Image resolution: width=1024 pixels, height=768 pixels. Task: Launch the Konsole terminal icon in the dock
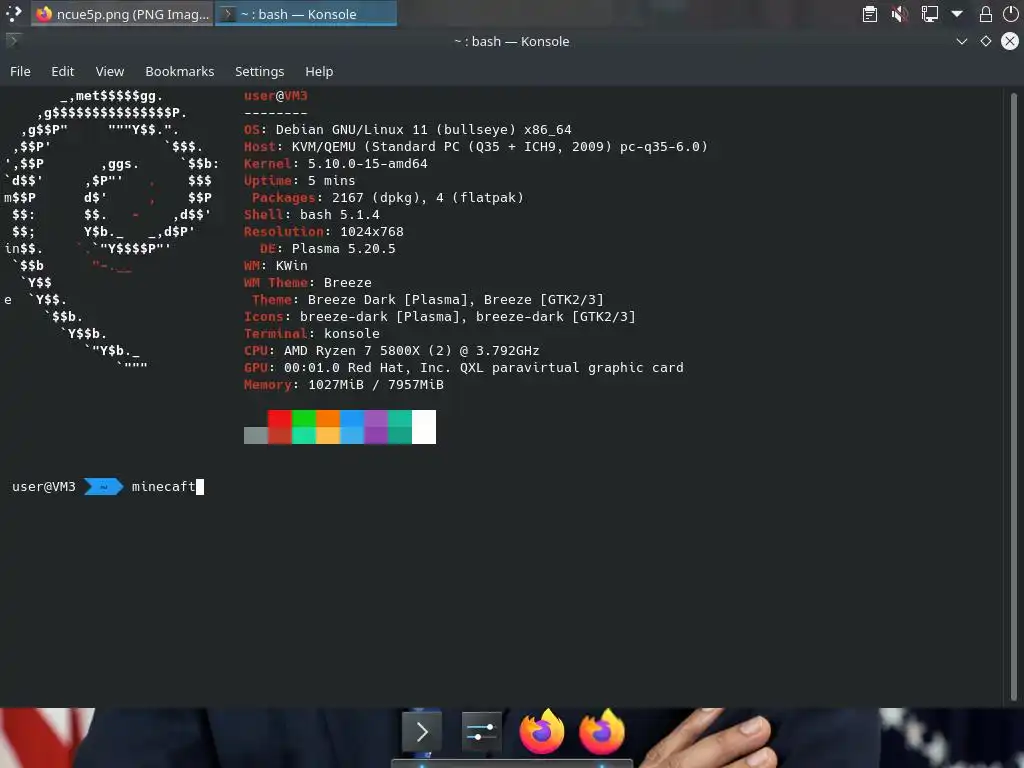[421, 732]
